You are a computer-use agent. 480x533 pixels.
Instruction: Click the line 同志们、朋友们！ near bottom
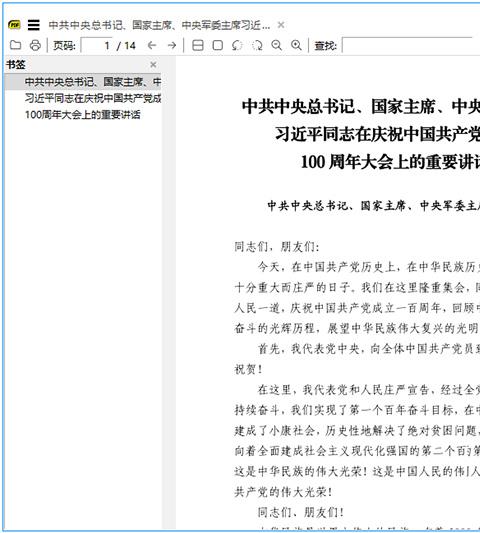(301, 512)
